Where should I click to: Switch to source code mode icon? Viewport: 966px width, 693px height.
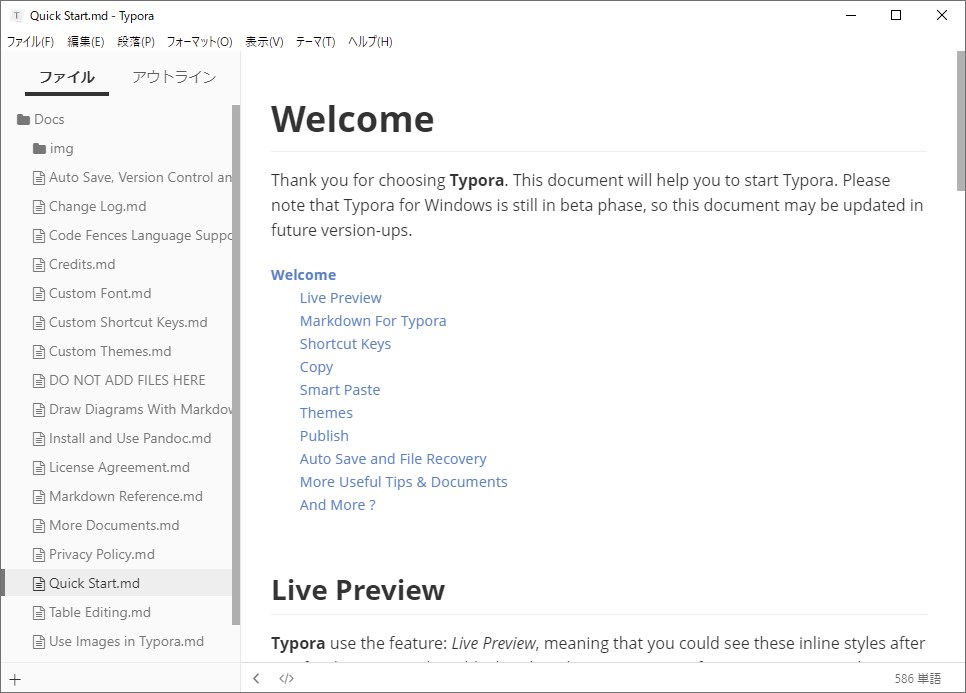click(x=286, y=679)
